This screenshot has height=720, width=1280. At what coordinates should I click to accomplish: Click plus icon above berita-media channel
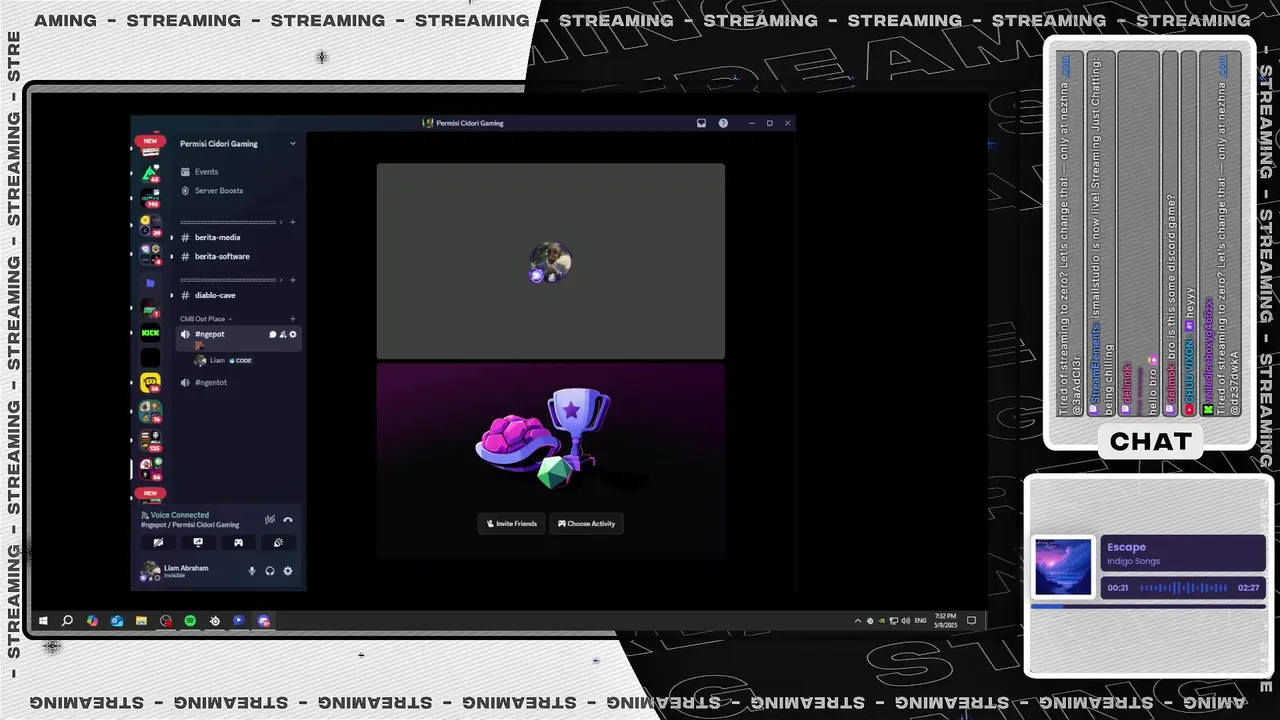[292, 222]
